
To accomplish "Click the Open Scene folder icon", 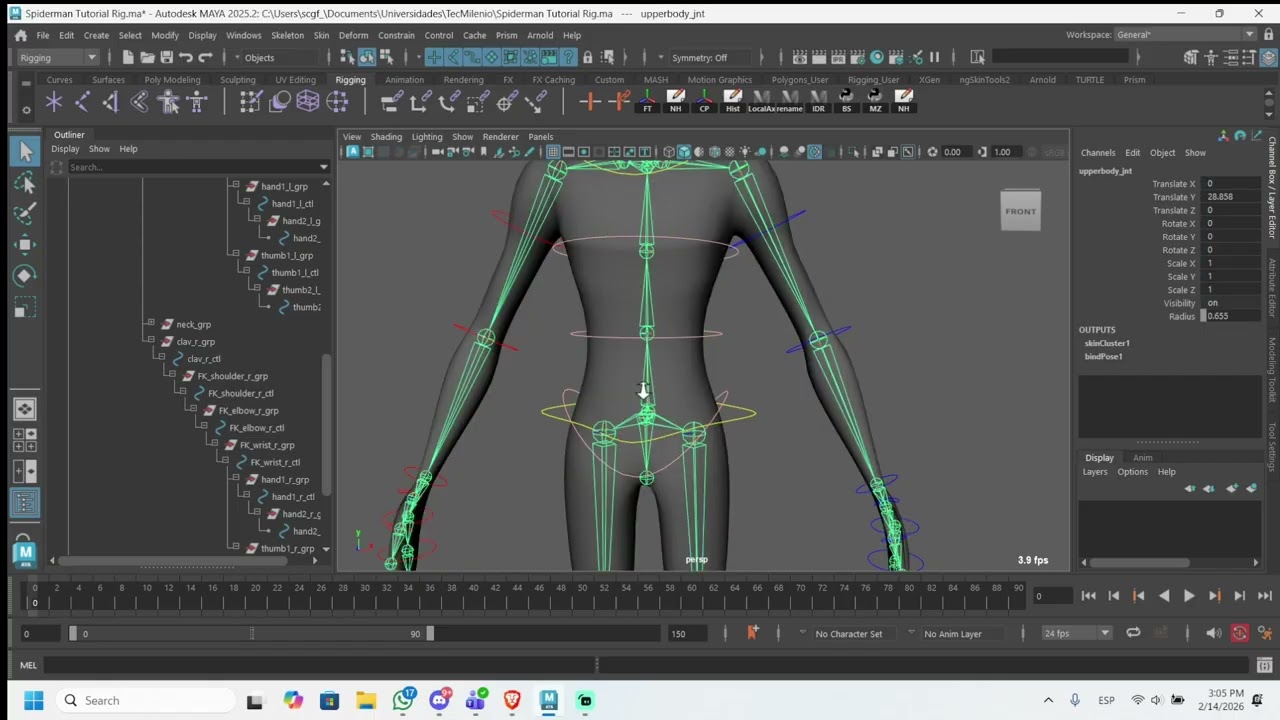I will [147, 57].
